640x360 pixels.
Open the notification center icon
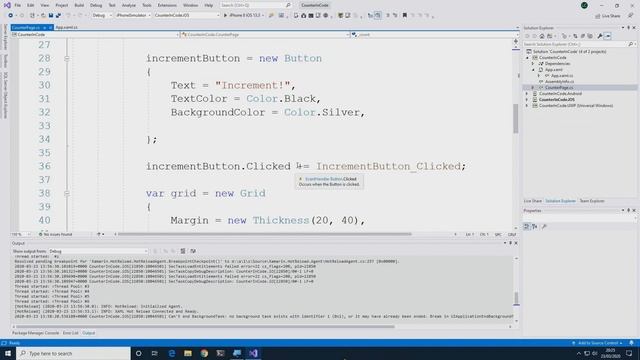(x=629, y=353)
